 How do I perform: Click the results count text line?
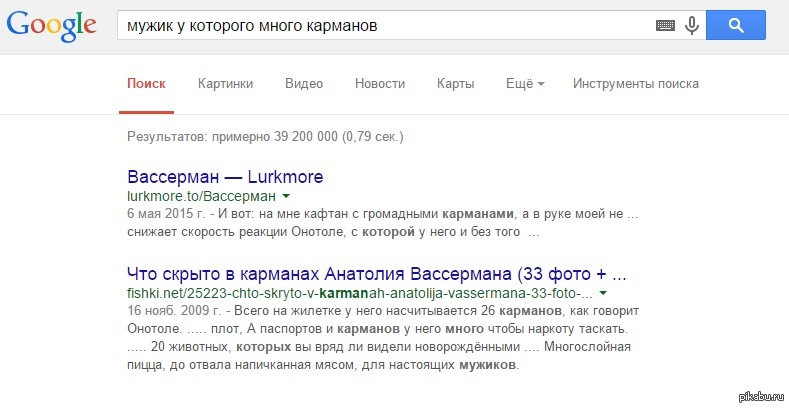(265, 136)
